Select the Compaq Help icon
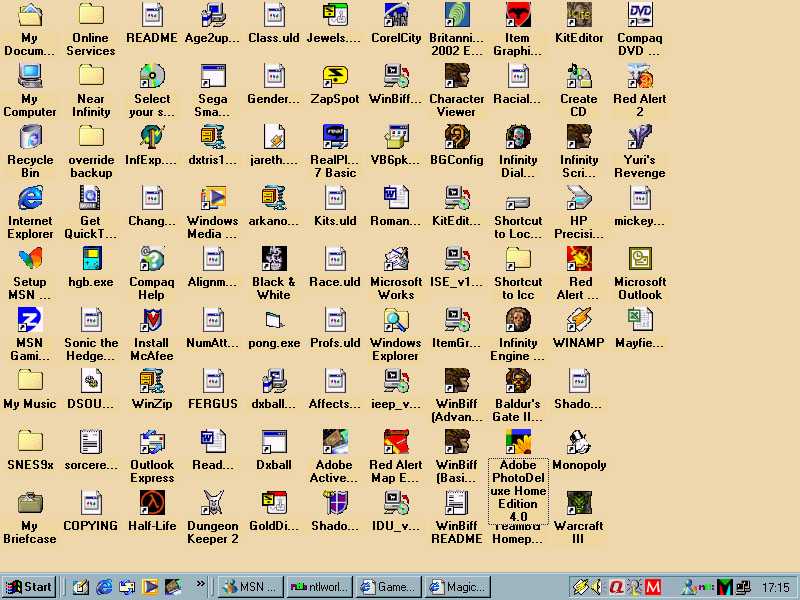Image resolution: width=800 pixels, height=600 pixels. click(152, 259)
